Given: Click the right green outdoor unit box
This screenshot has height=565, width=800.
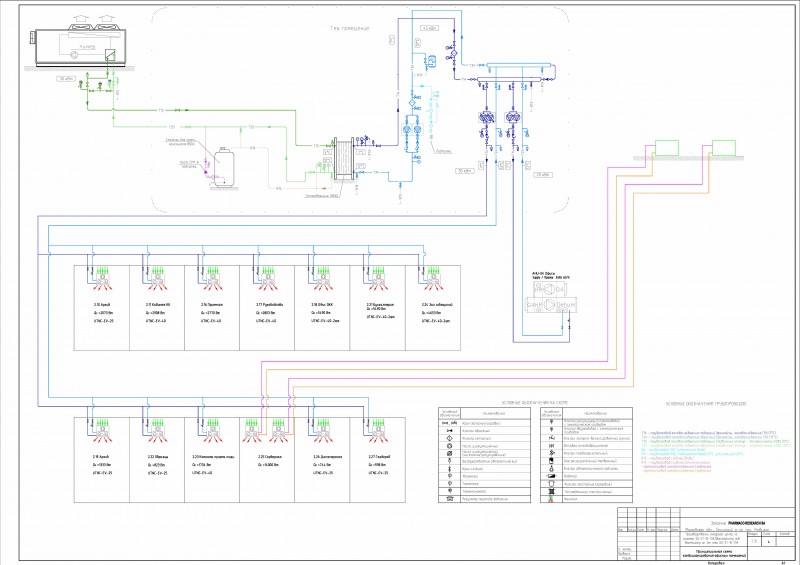Looking at the screenshot, I should click(x=724, y=148).
